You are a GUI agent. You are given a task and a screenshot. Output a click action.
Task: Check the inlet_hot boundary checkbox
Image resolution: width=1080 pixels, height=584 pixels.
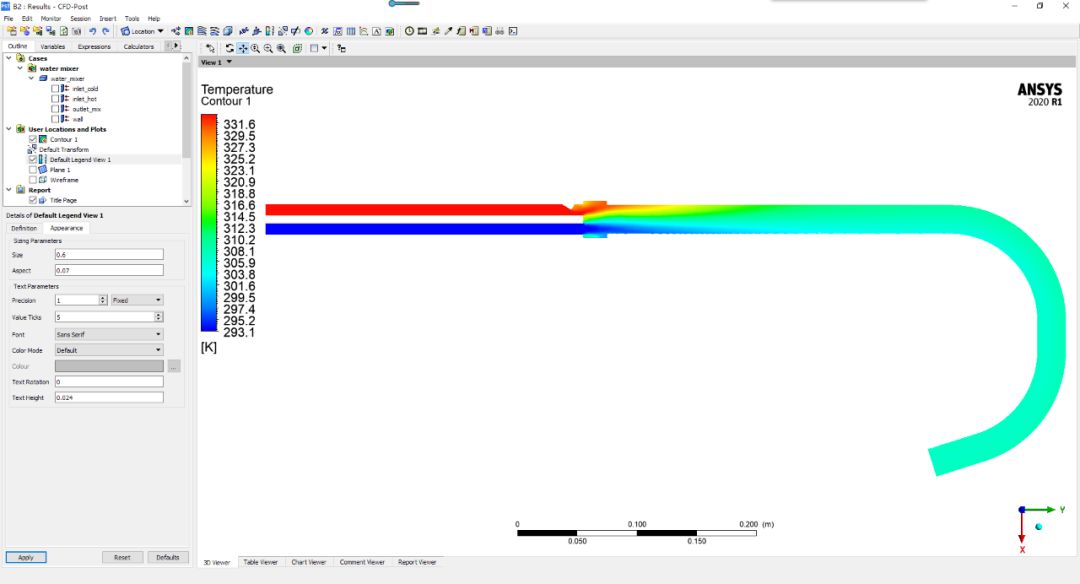pos(55,98)
